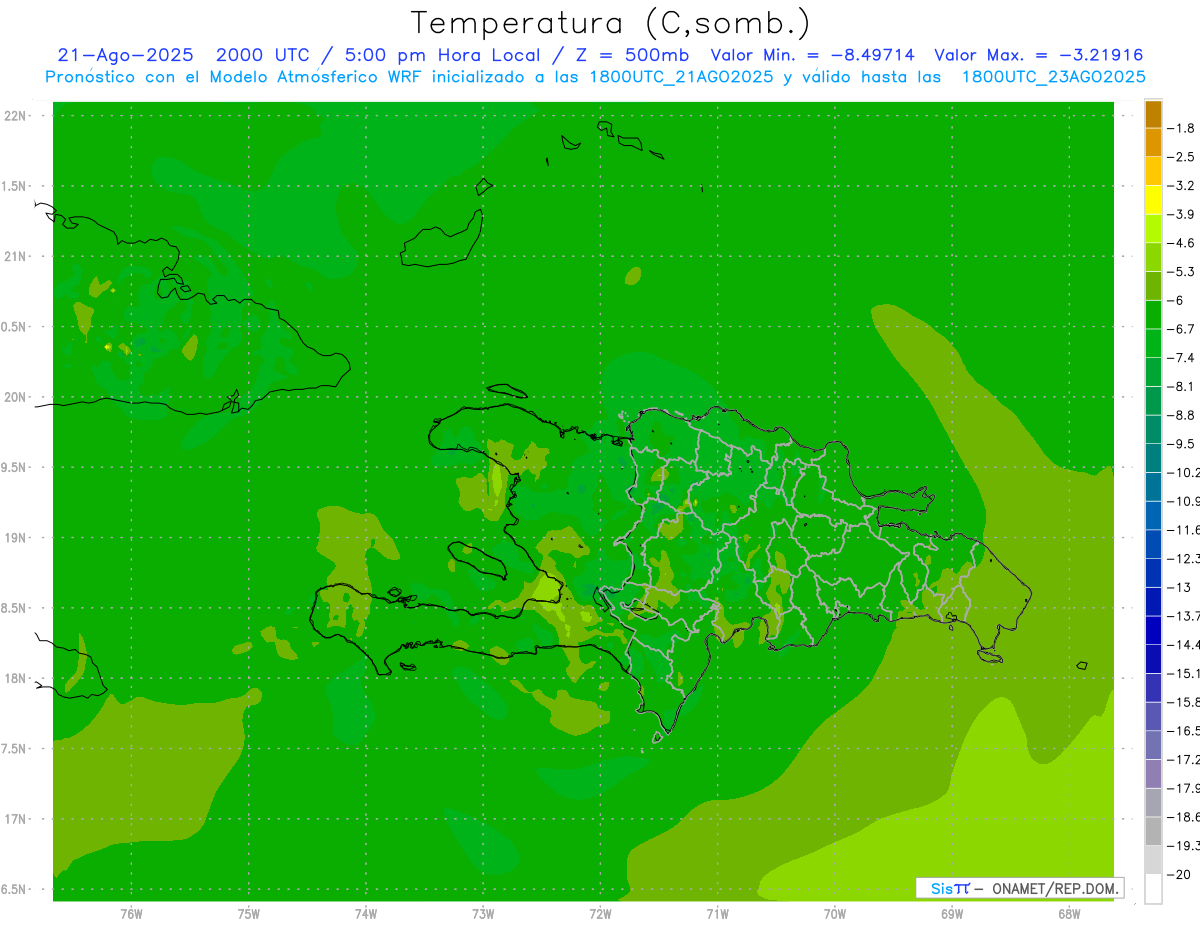
Task: Click the '19N' latitude axis label
Action: (x=15, y=537)
